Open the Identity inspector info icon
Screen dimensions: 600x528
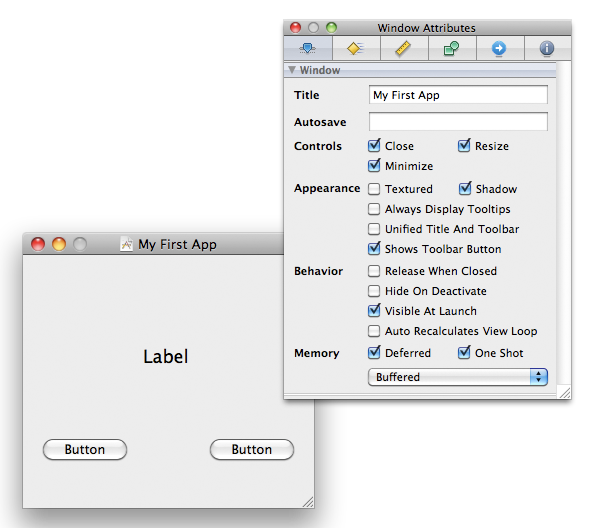coord(546,48)
